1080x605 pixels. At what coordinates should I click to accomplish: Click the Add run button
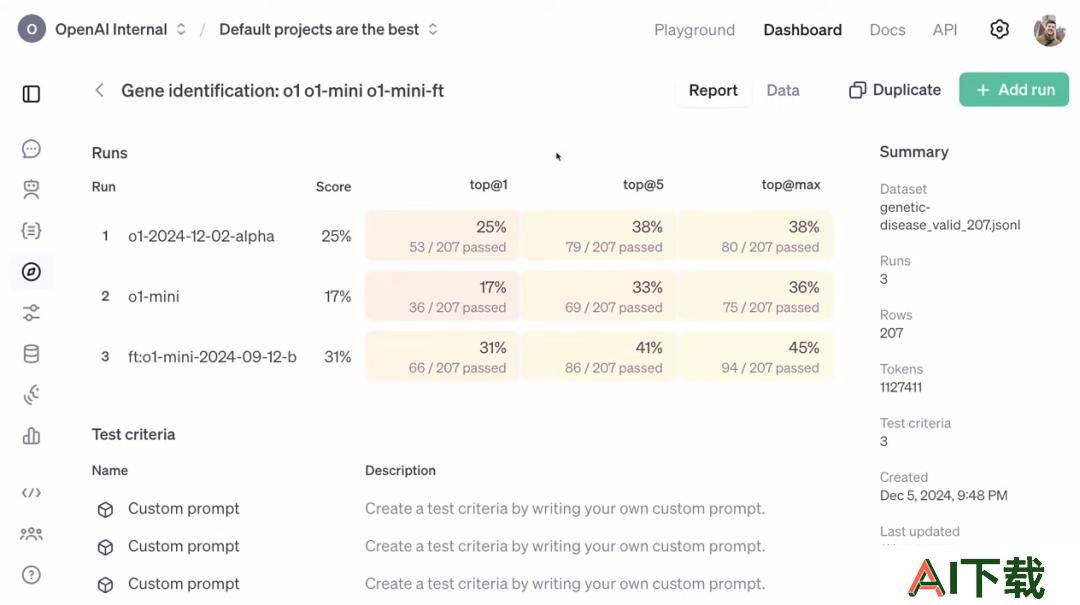point(1014,90)
